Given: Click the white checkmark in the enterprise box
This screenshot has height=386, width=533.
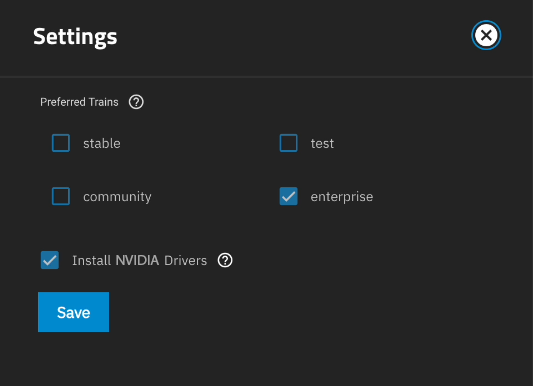Looking at the screenshot, I should pos(289,196).
